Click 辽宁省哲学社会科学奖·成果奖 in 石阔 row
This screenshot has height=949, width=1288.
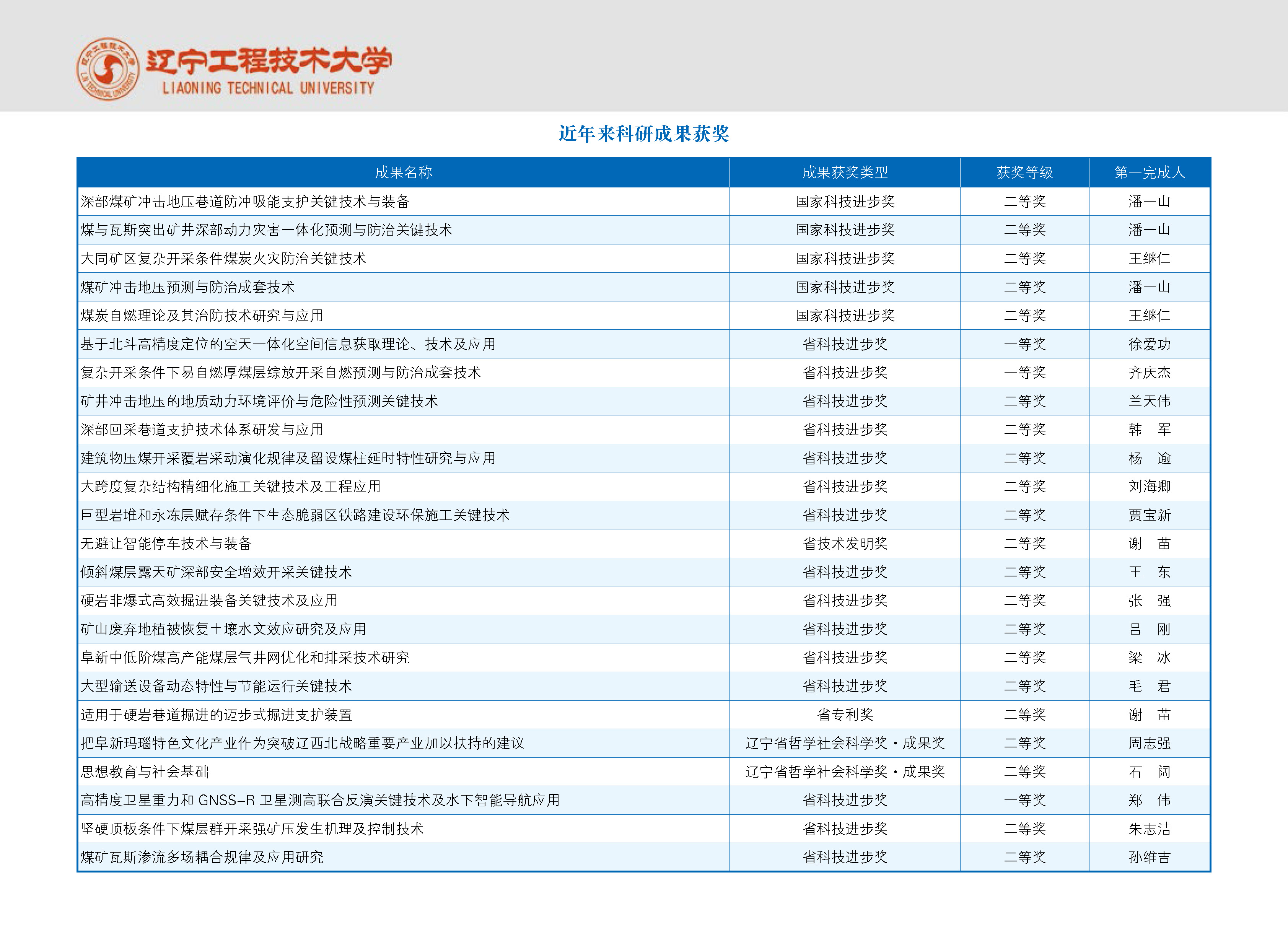pos(845,772)
